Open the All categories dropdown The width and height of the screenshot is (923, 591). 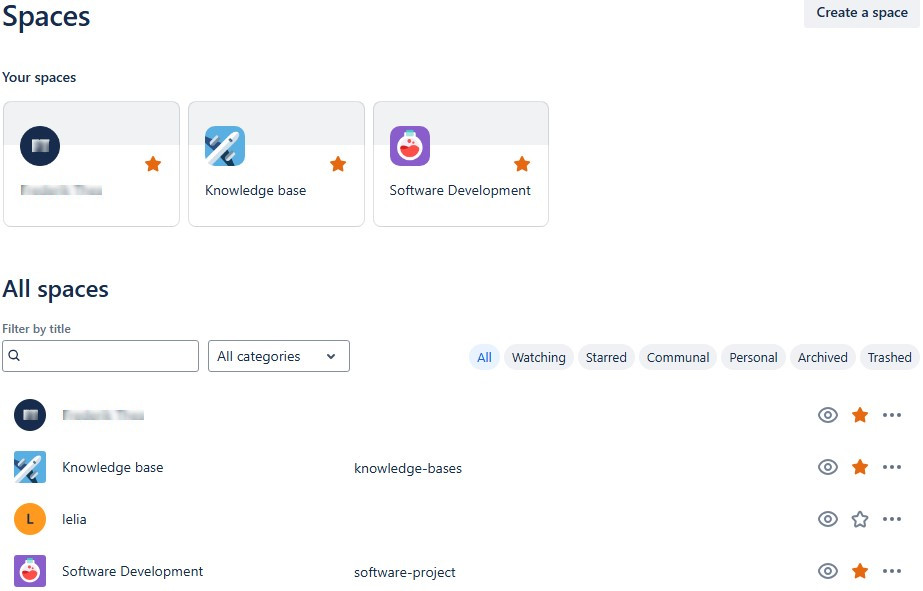coord(279,356)
